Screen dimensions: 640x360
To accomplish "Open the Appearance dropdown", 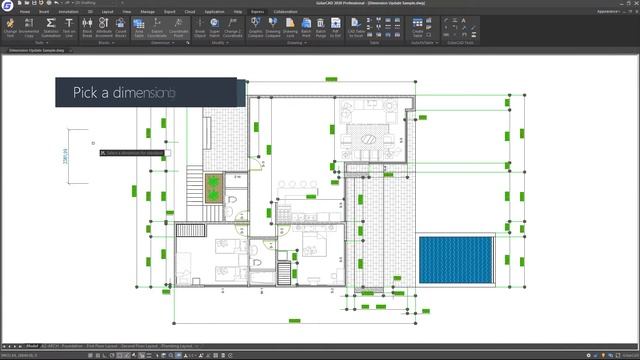I will [609, 11].
